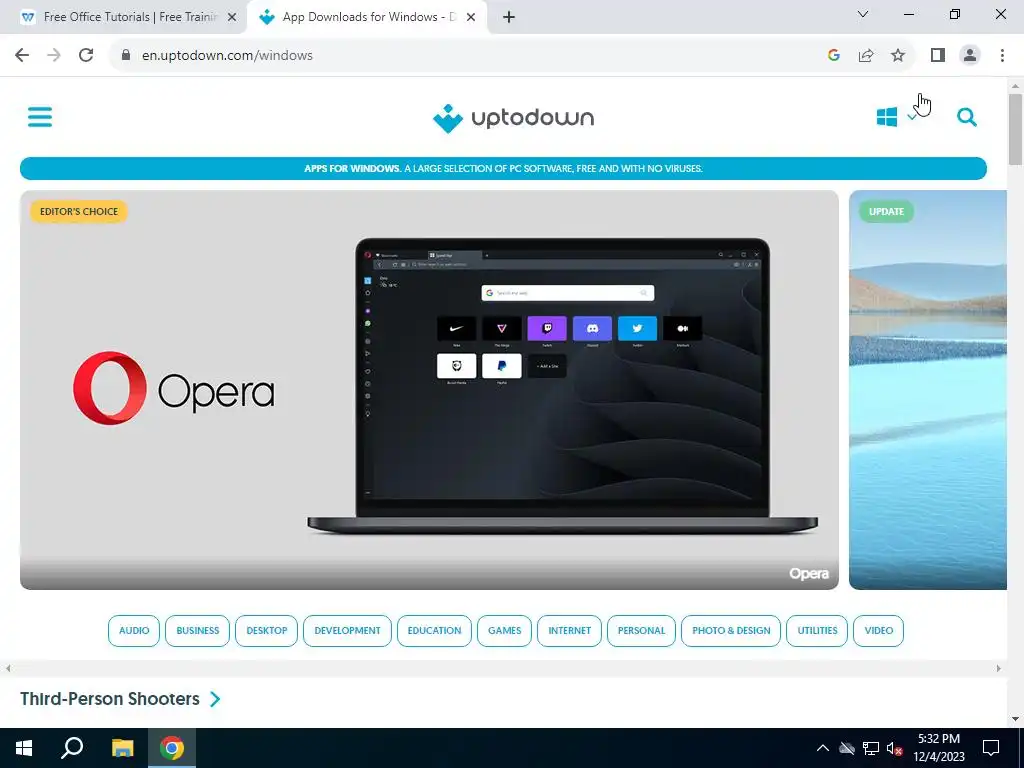Open the Video category
The width and height of the screenshot is (1024, 768).
878,631
